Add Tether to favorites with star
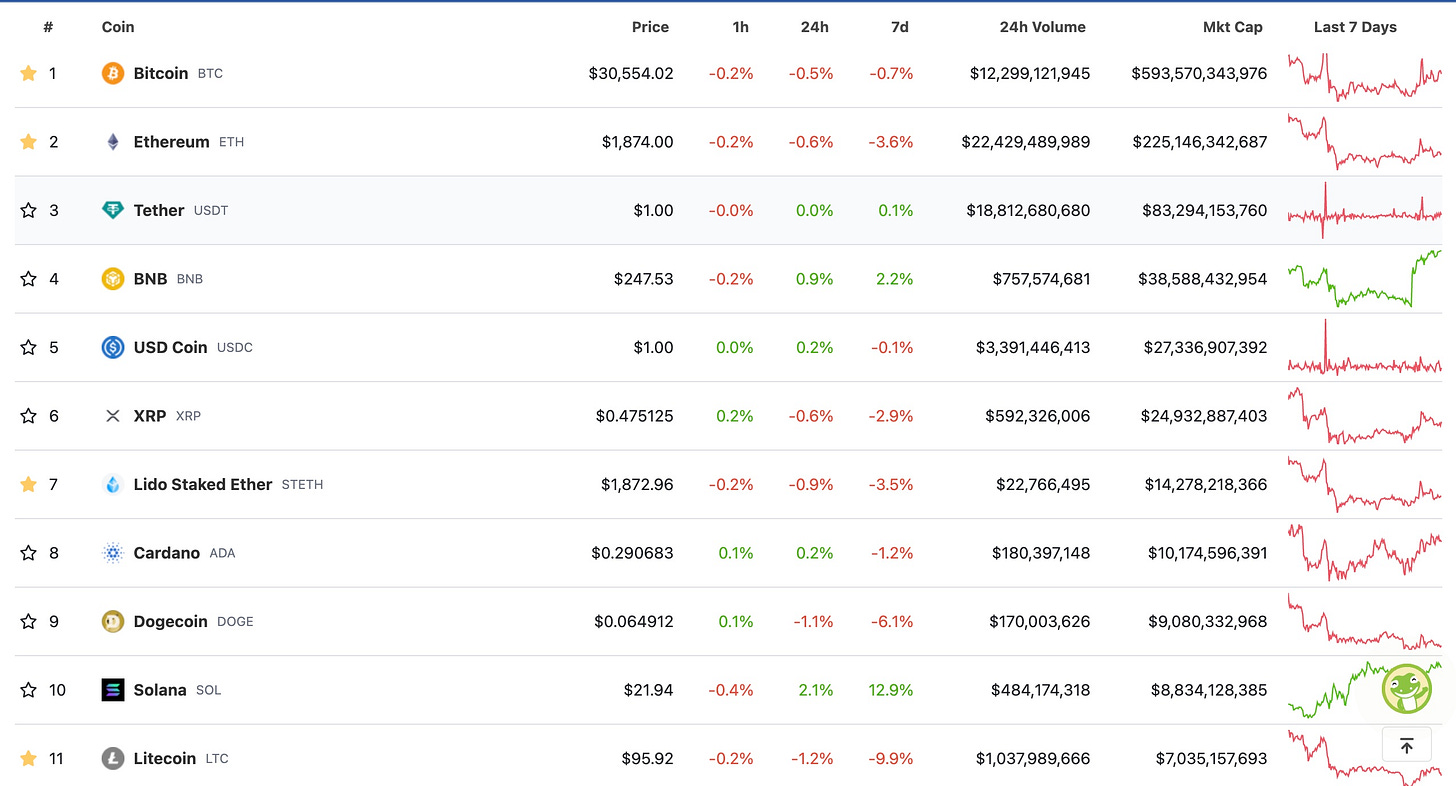The height and width of the screenshot is (786, 1456). tap(28, 210)
